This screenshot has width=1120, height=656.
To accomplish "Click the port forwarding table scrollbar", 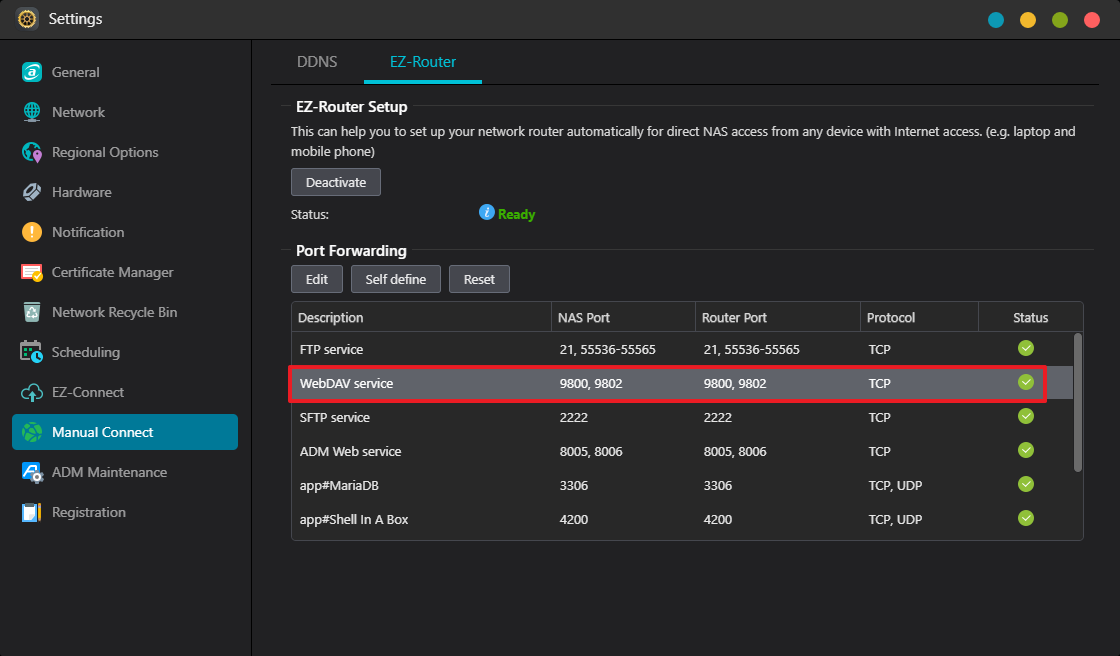I will point(1077,402).
